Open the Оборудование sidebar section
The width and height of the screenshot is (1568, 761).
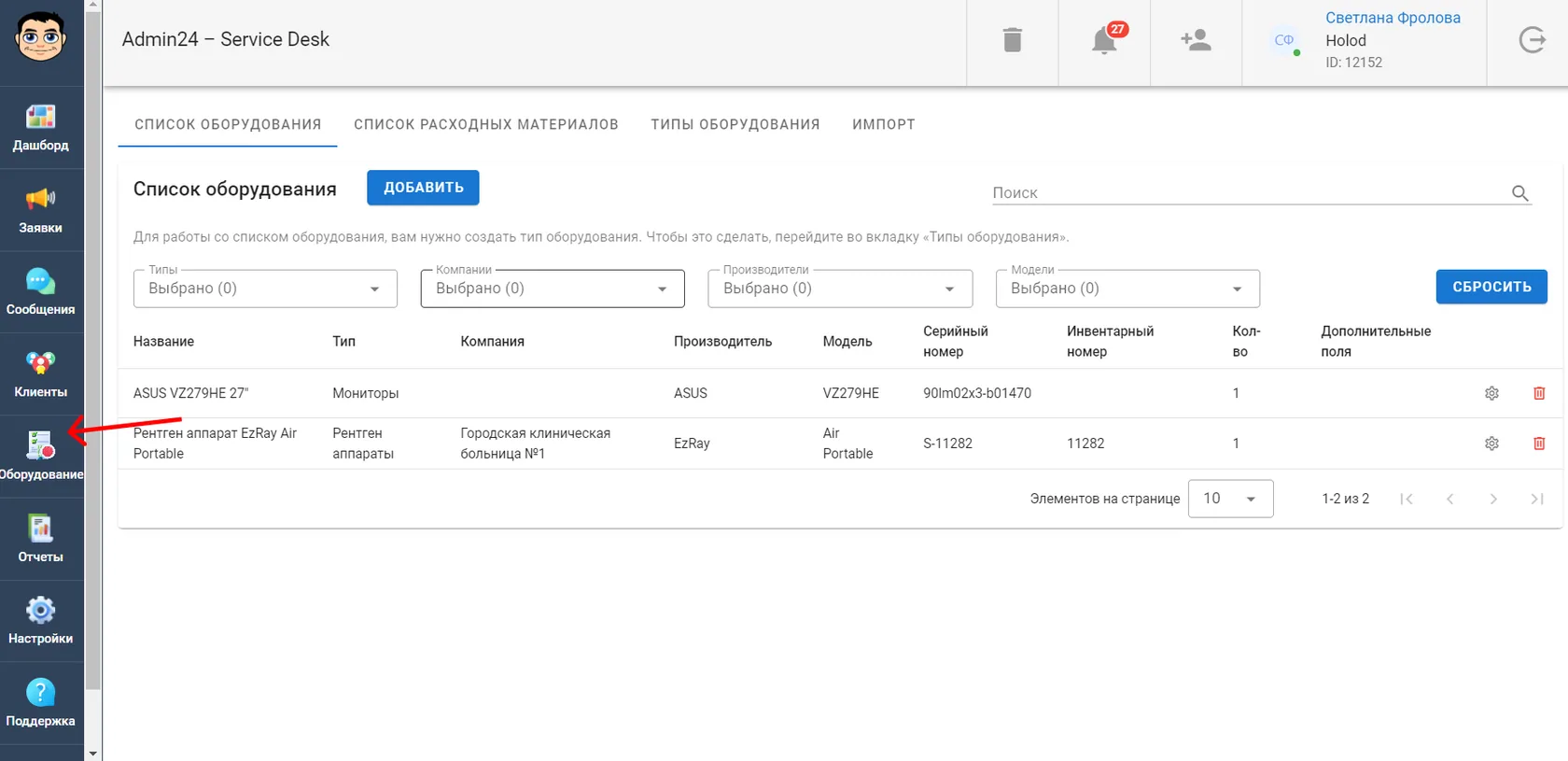pyautogui.click(x=41, y=457)
